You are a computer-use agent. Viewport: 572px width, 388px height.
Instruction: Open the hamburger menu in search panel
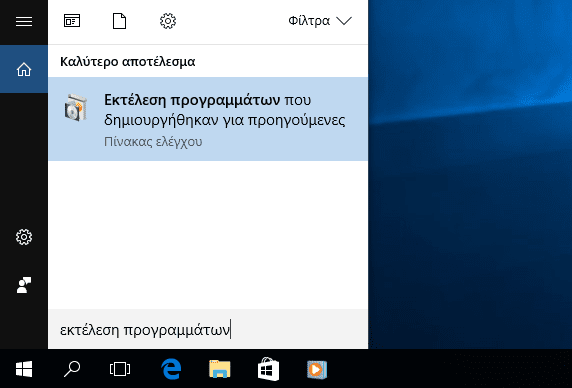[x=24, y=22]
